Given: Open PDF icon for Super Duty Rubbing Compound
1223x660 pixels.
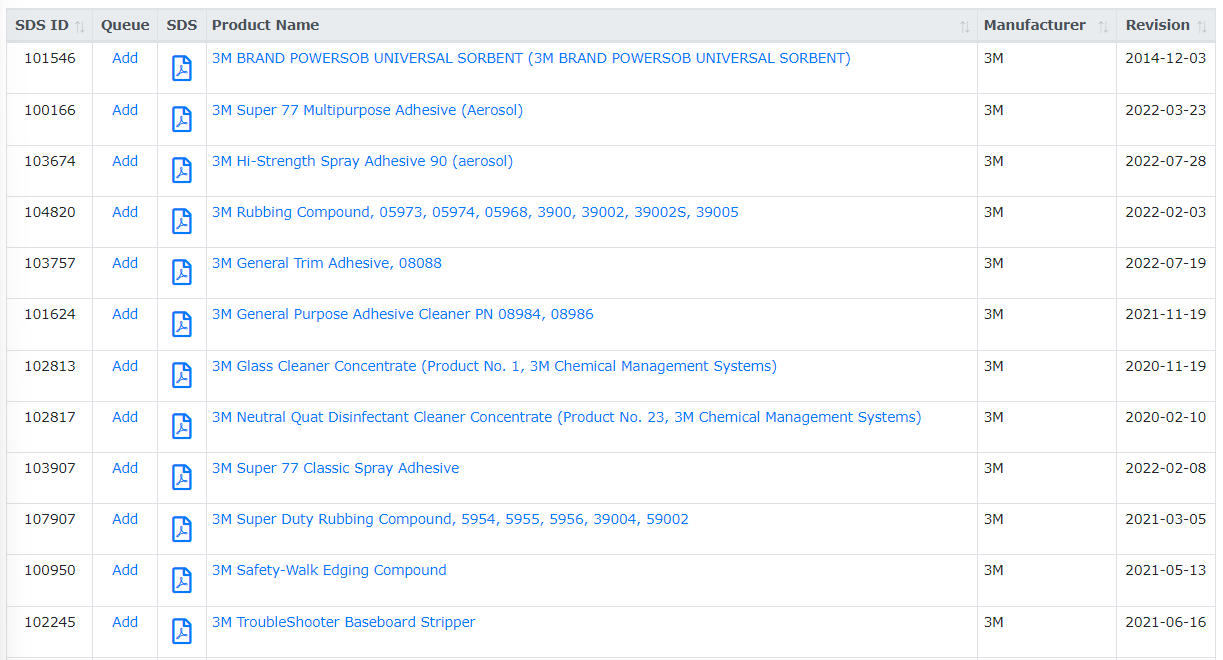Looking at the screenshot, I should pos(182,529).
